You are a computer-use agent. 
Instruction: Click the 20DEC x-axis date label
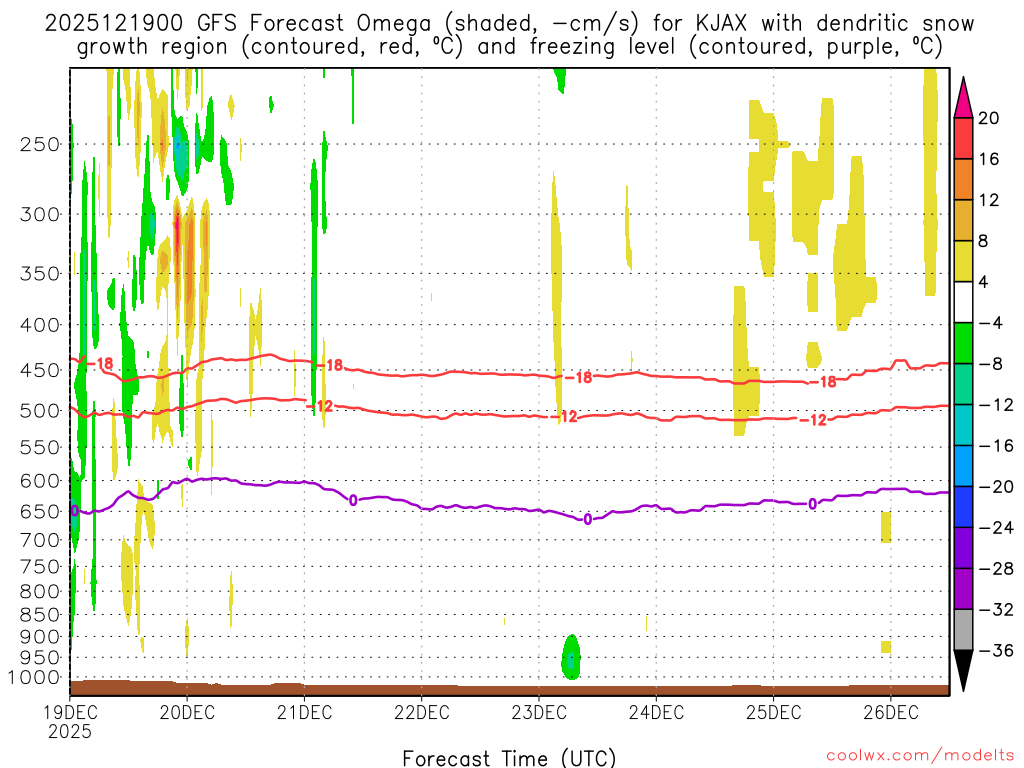pyautogui.click(x=187, y=712)
